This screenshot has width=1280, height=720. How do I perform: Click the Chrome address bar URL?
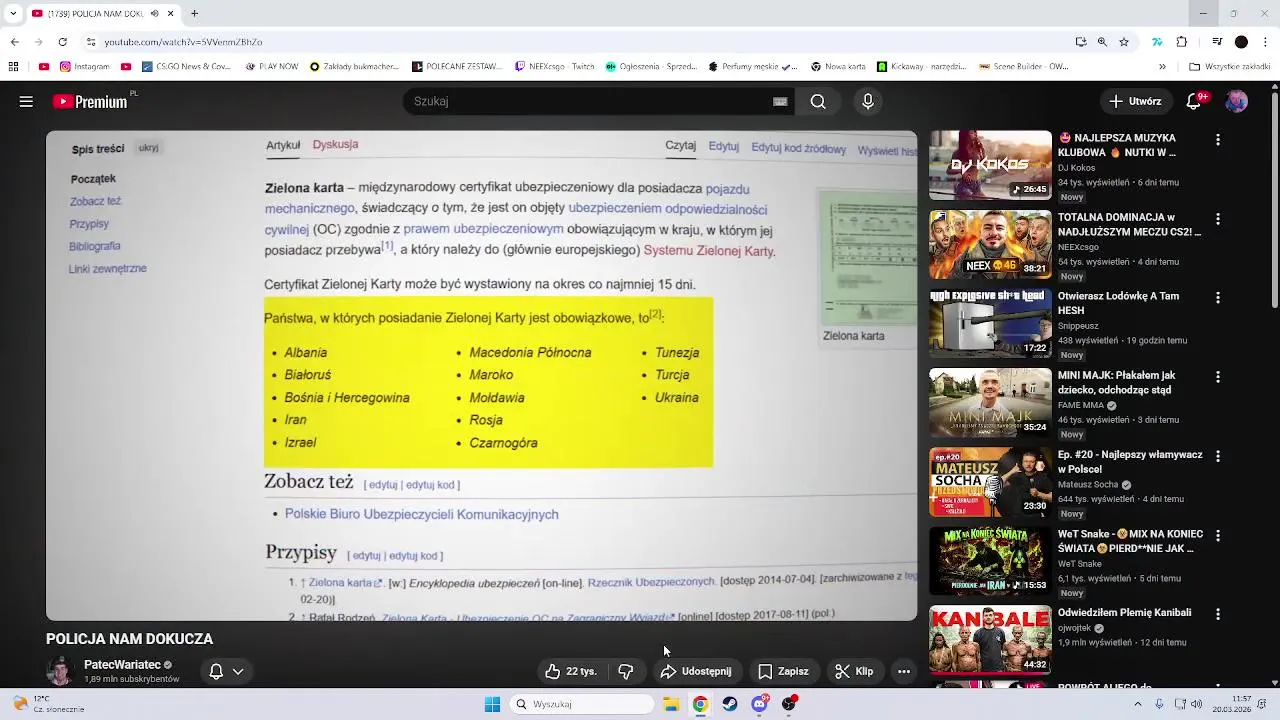pos(184,42)
